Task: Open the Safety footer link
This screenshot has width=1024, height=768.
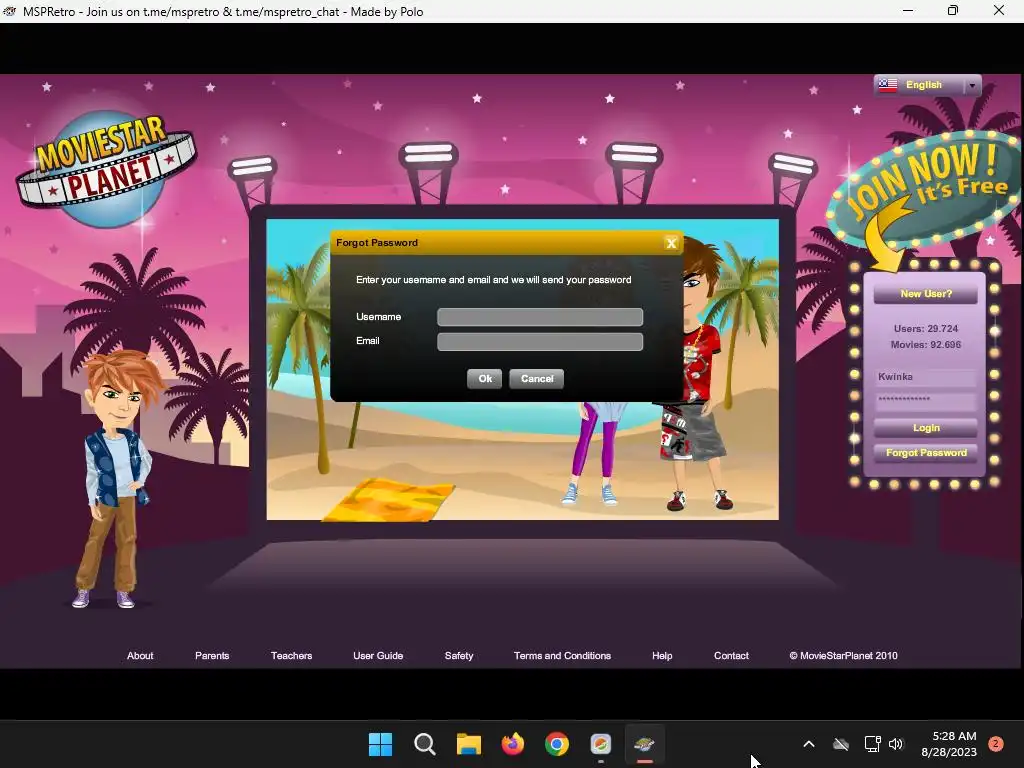Action: tap(458, 656)
